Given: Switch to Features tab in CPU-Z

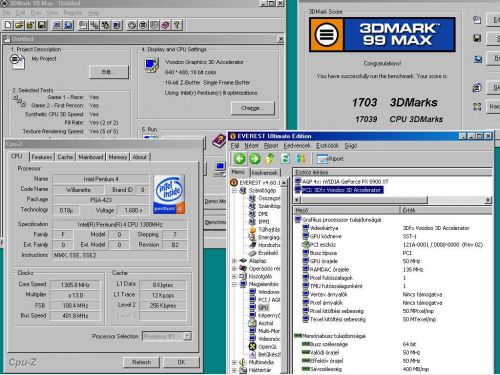Looking at the screenshot, I should (42, 157).
